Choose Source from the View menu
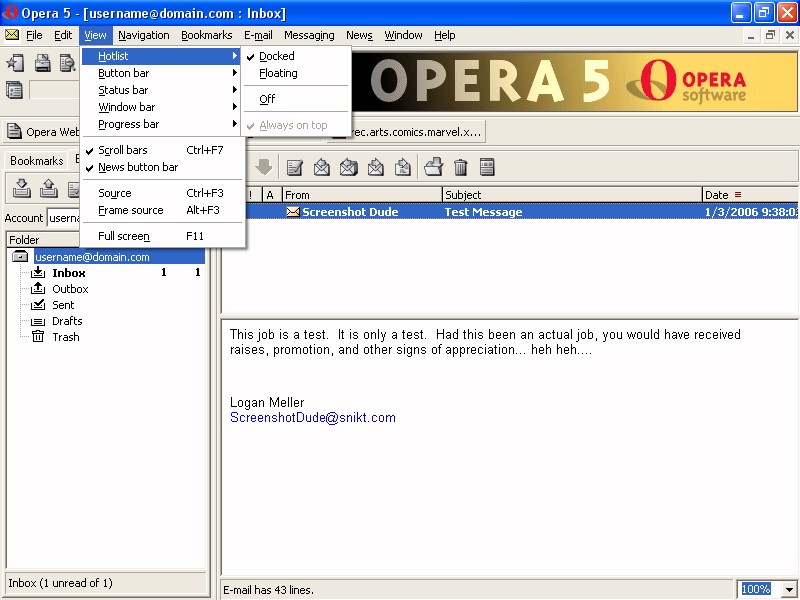Image resolution: width=800 pixels, height=600 pixels. coord(162,193)
